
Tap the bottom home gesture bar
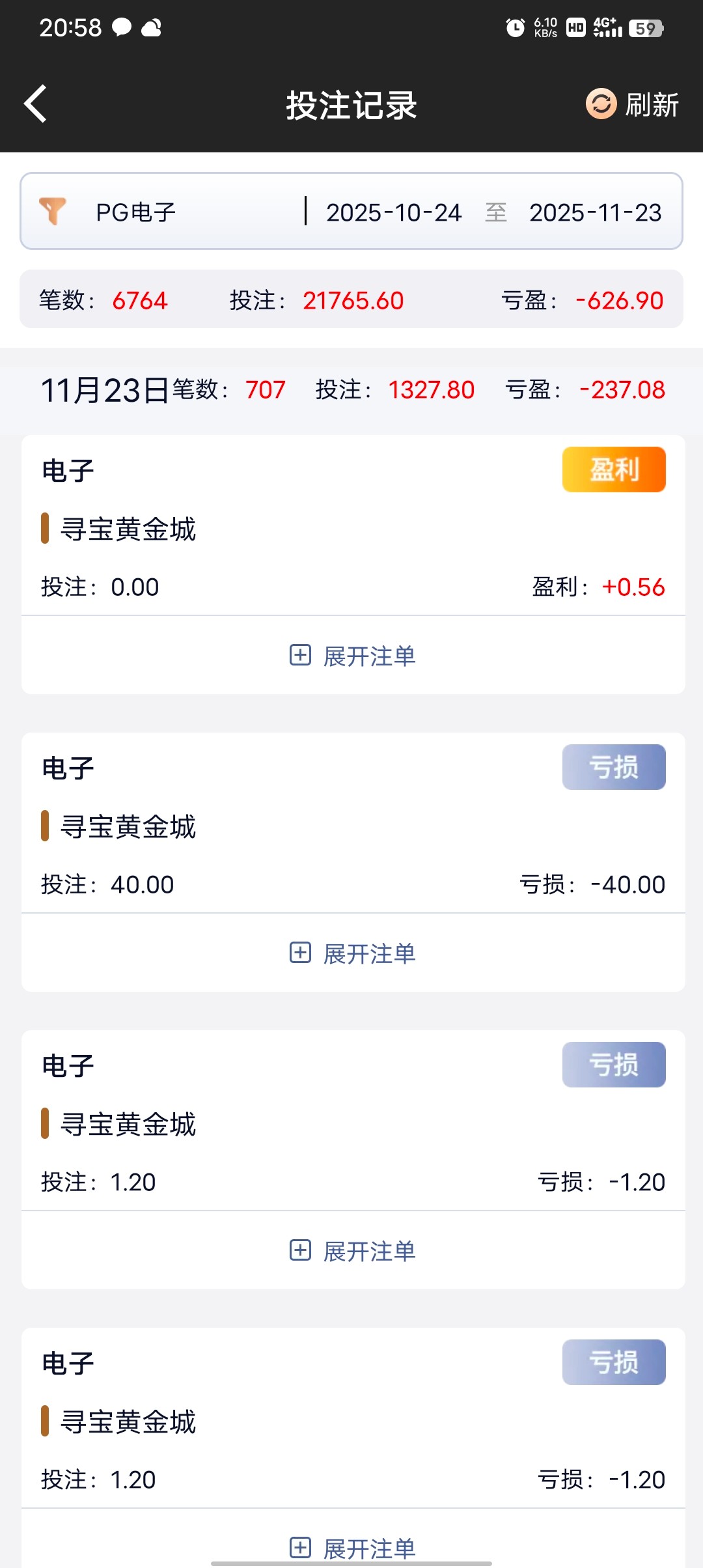coord(351,1563)
